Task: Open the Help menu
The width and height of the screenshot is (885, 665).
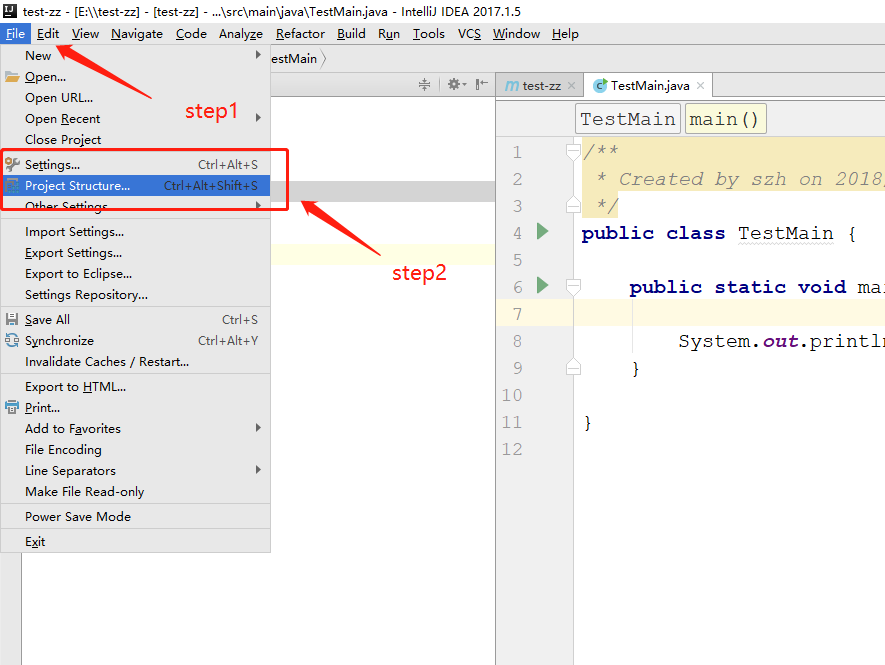Action: click(x=565, y=34)
